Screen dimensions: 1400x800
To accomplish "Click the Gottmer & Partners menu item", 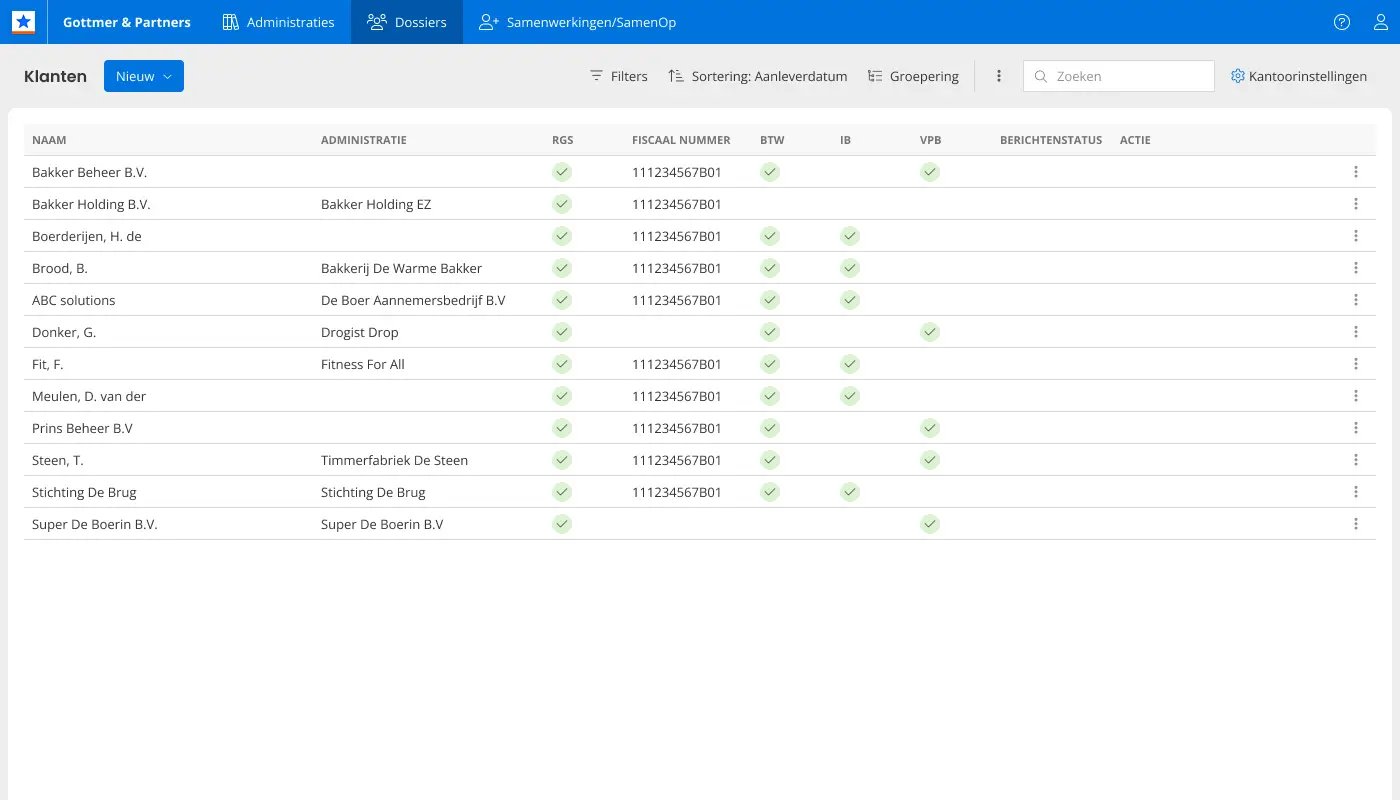I will [x=127, y=21].
